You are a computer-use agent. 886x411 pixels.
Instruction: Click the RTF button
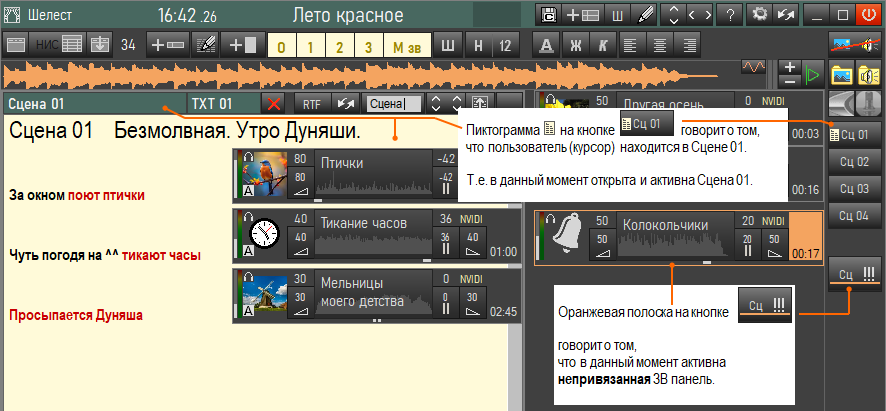tap(312, 104)
